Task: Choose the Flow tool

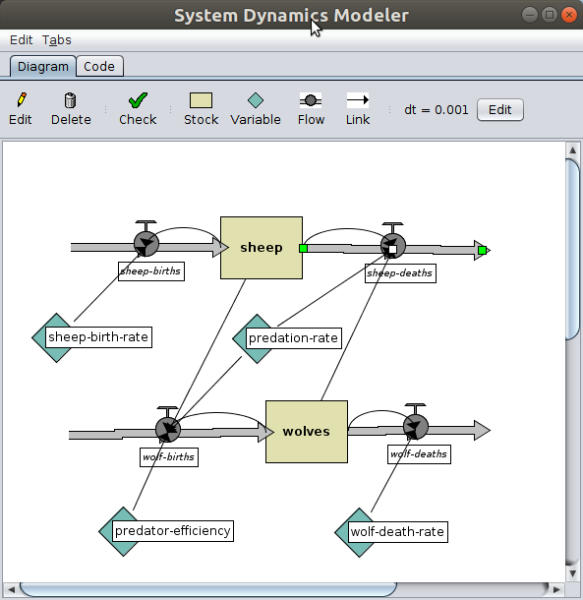Action: (x=311, y=109)
